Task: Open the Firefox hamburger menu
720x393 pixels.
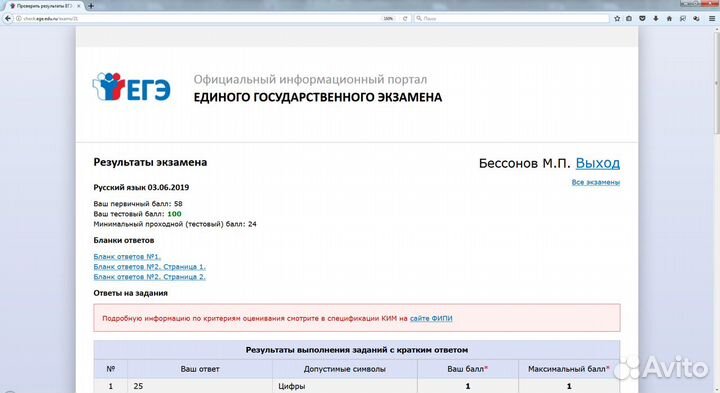Action: coord(712,18)
